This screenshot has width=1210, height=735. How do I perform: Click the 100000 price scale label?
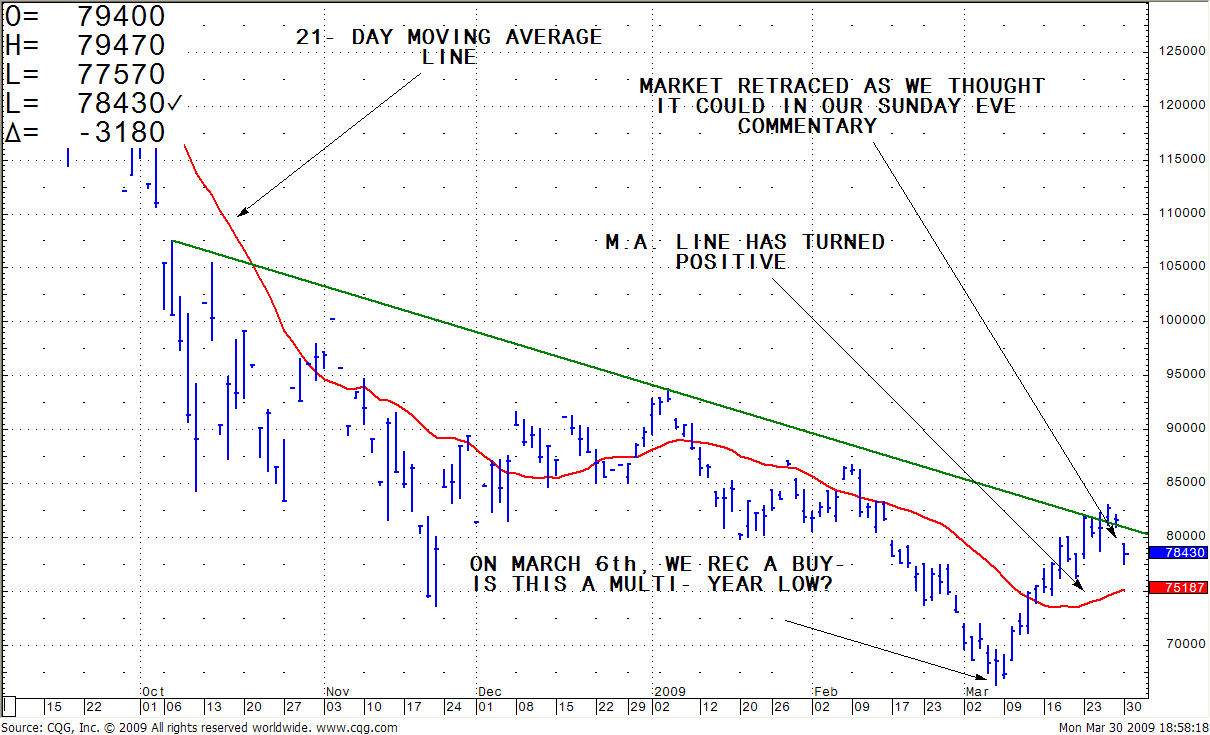pos(1176,320)
